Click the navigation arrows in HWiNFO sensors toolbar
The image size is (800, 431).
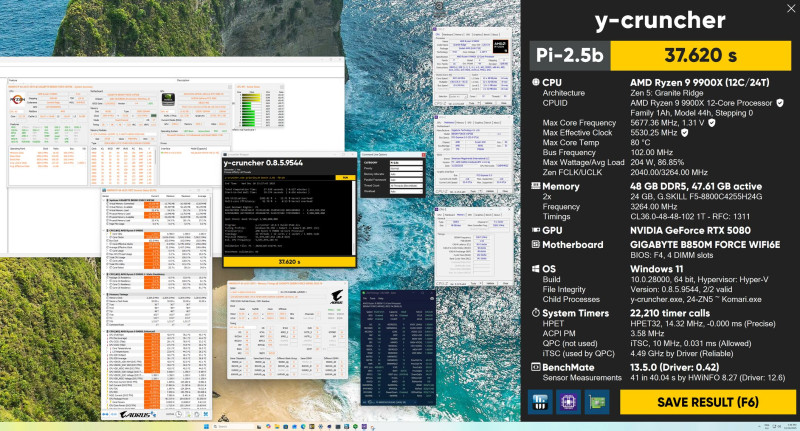[105, 414]
